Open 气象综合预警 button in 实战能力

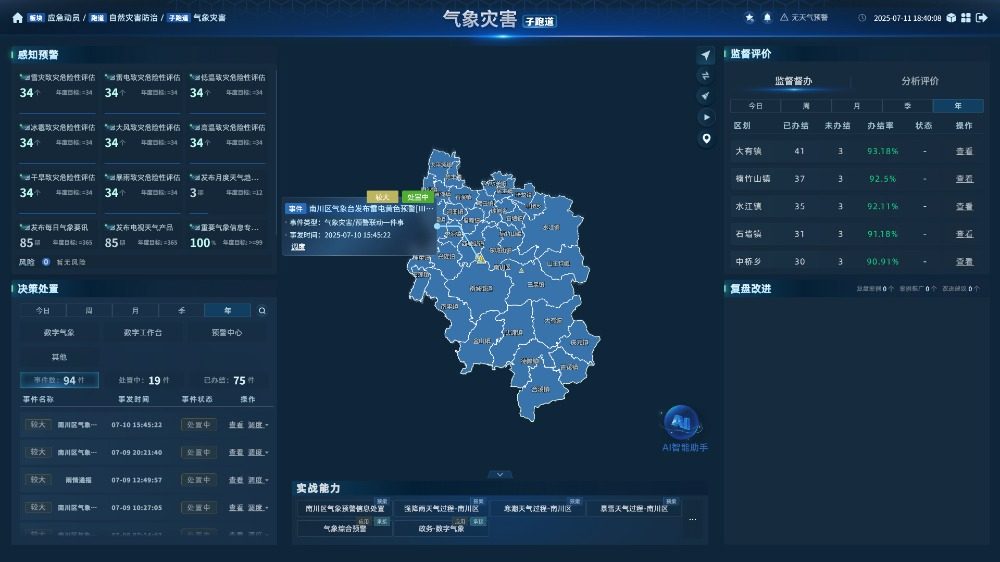344,529
